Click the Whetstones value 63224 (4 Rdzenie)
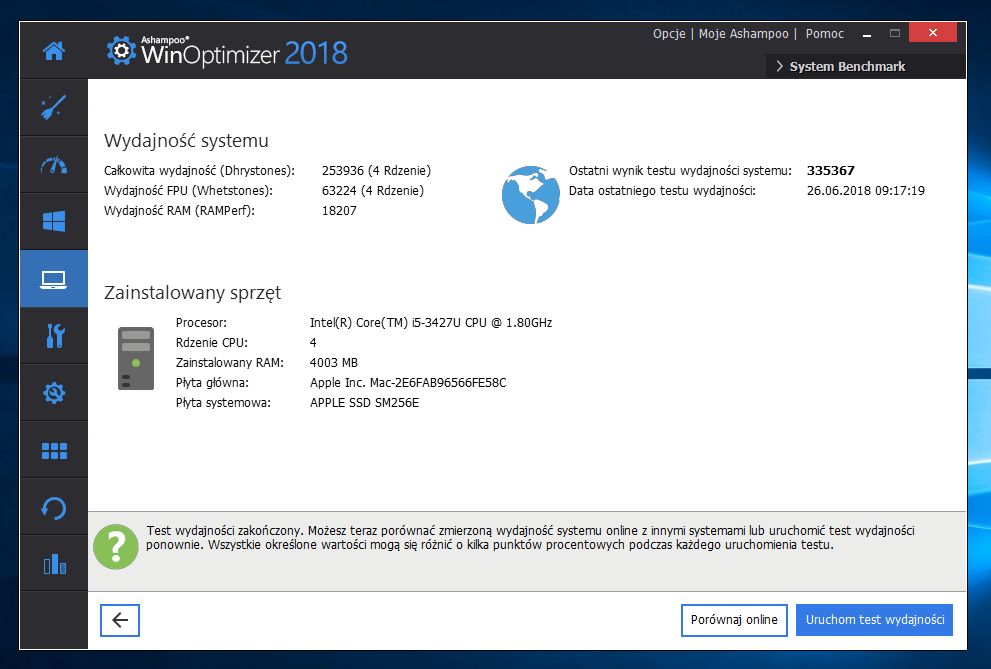This screenshot has height=669, width=991. pos(372,191)
